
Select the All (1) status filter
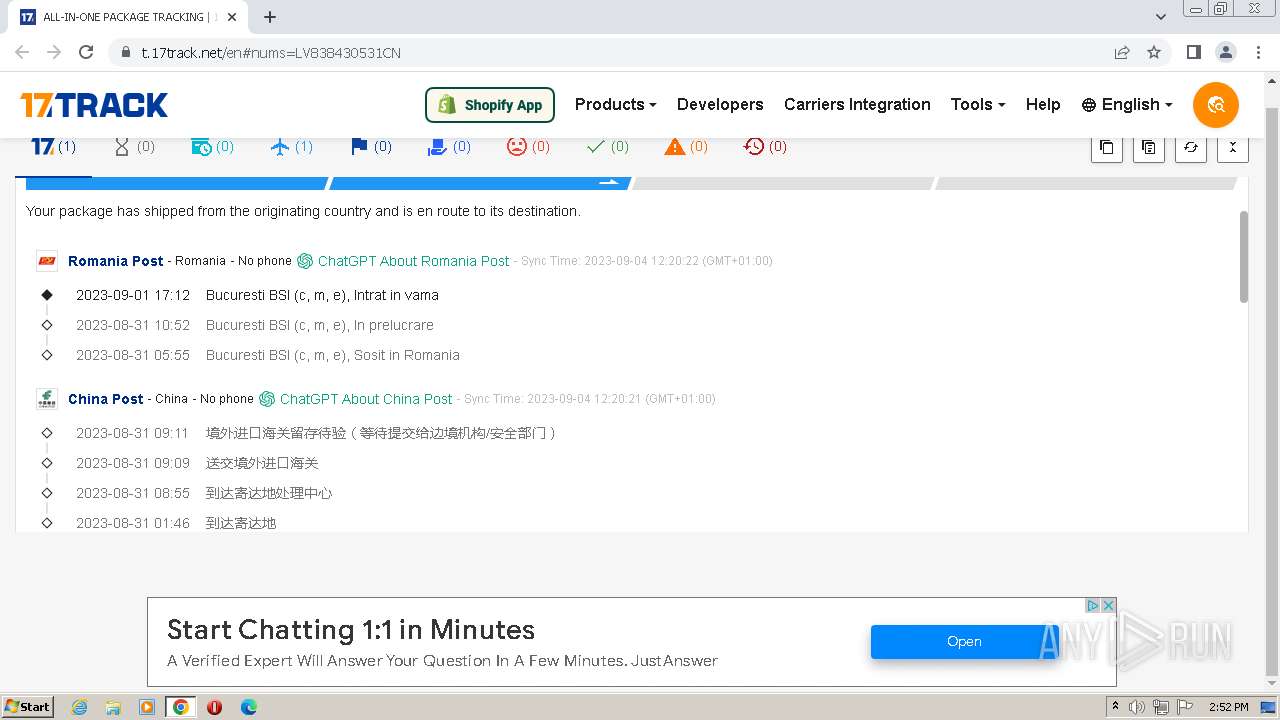[x=54, y=147]
